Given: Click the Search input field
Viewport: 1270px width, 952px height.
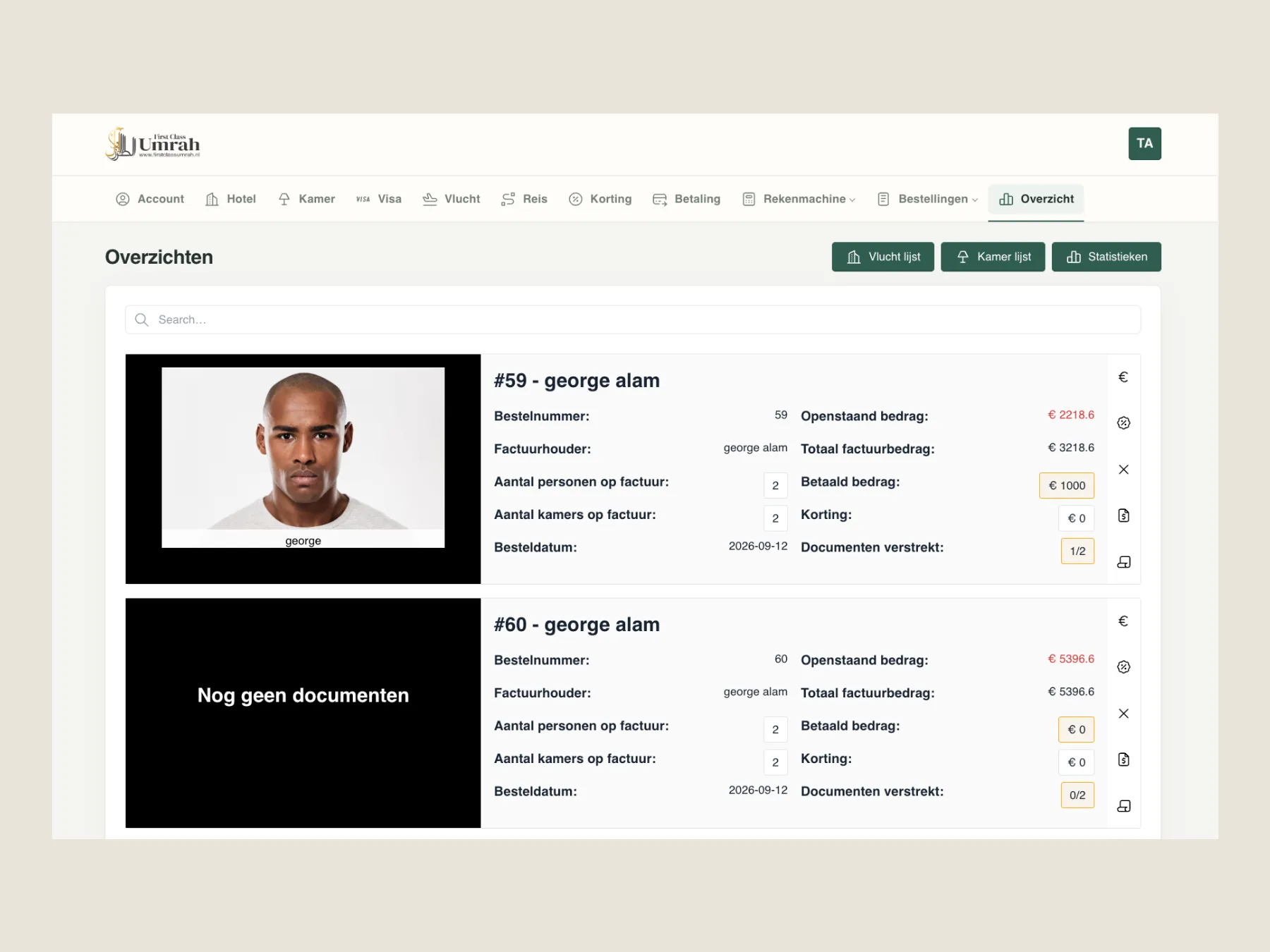Looking at the screenshot, I should click(633, 319).
